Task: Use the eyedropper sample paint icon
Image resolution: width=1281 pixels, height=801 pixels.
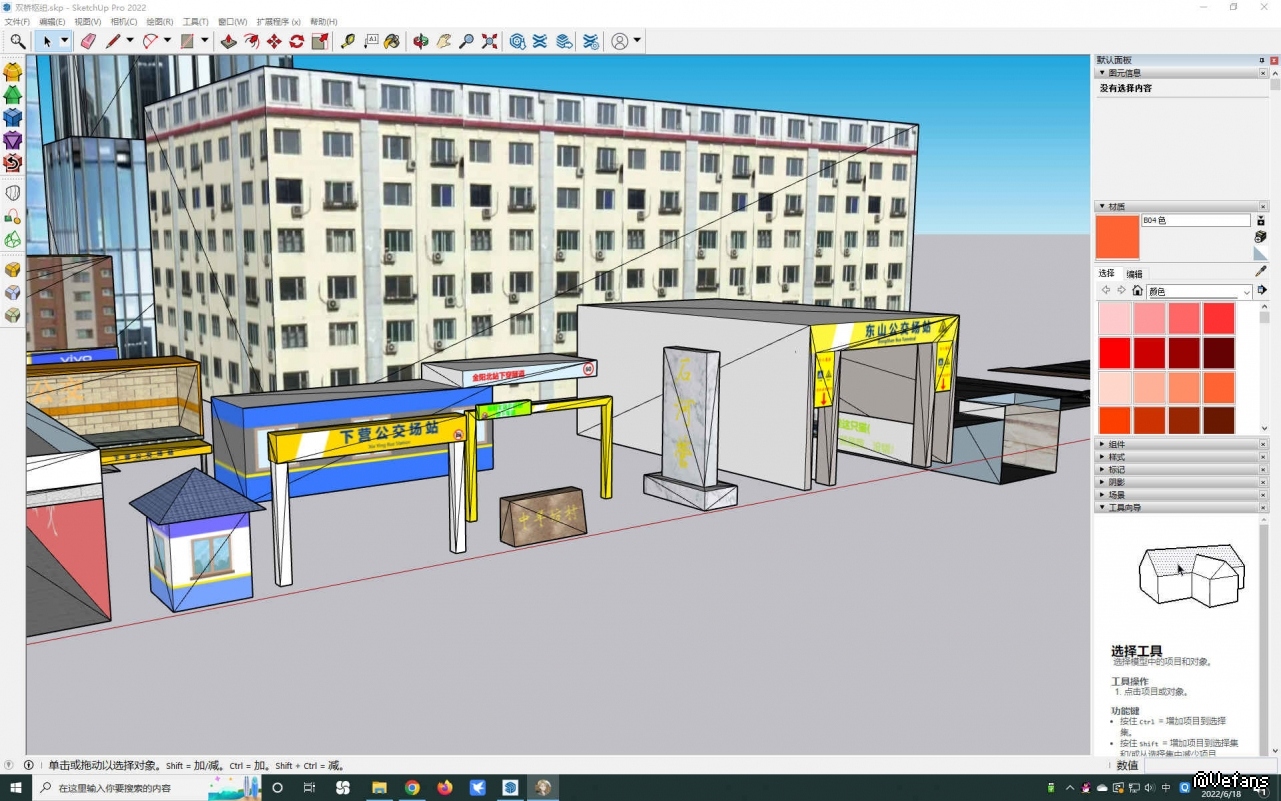Action: (x=1260, y=271)
